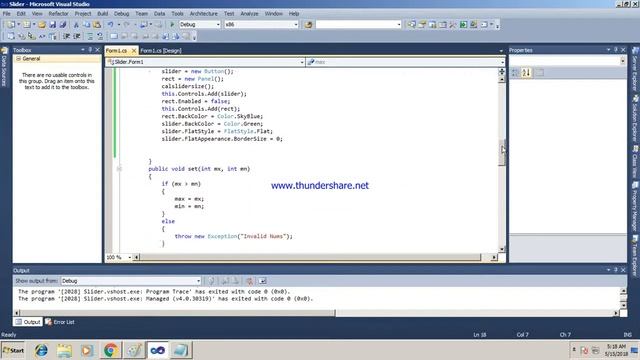
Task: Open the File menu
Action: point(7,13)
